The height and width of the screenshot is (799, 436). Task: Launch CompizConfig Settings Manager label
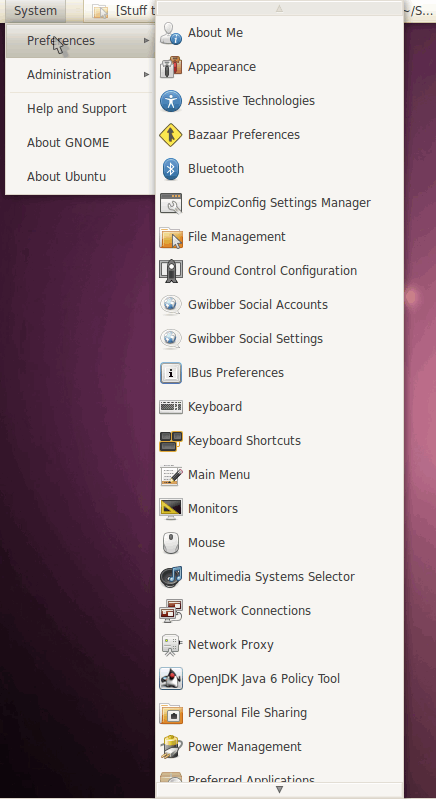[x=280, y=203]
